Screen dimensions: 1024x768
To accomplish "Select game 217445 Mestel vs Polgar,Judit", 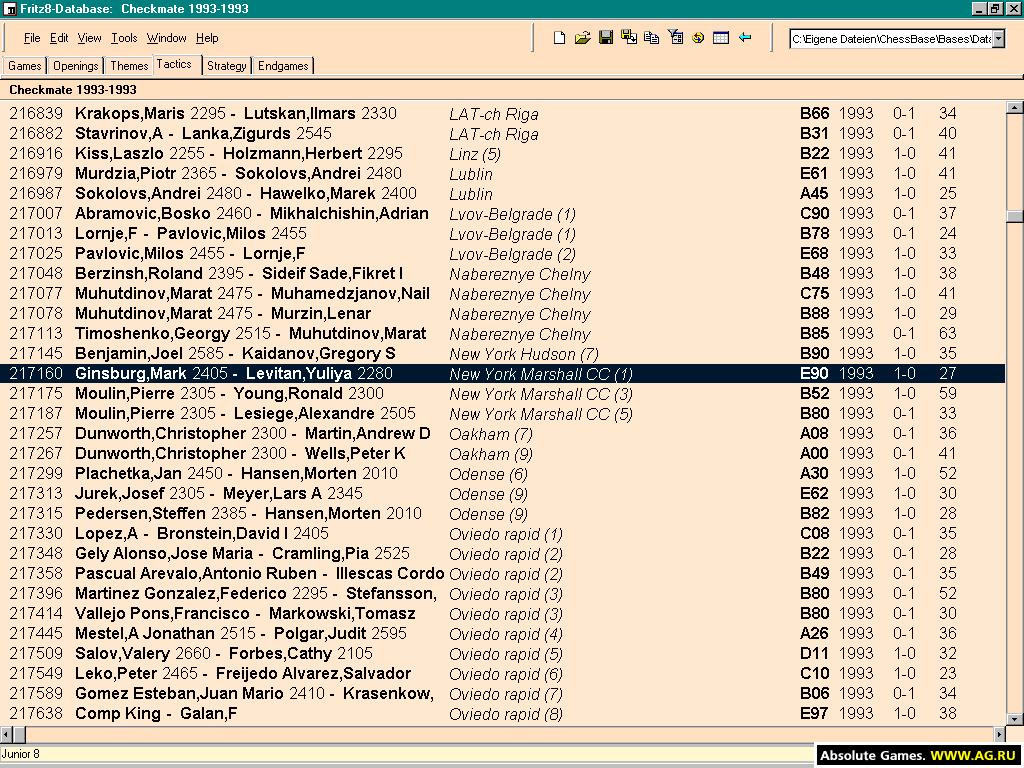I will click(x=503, y=633).
